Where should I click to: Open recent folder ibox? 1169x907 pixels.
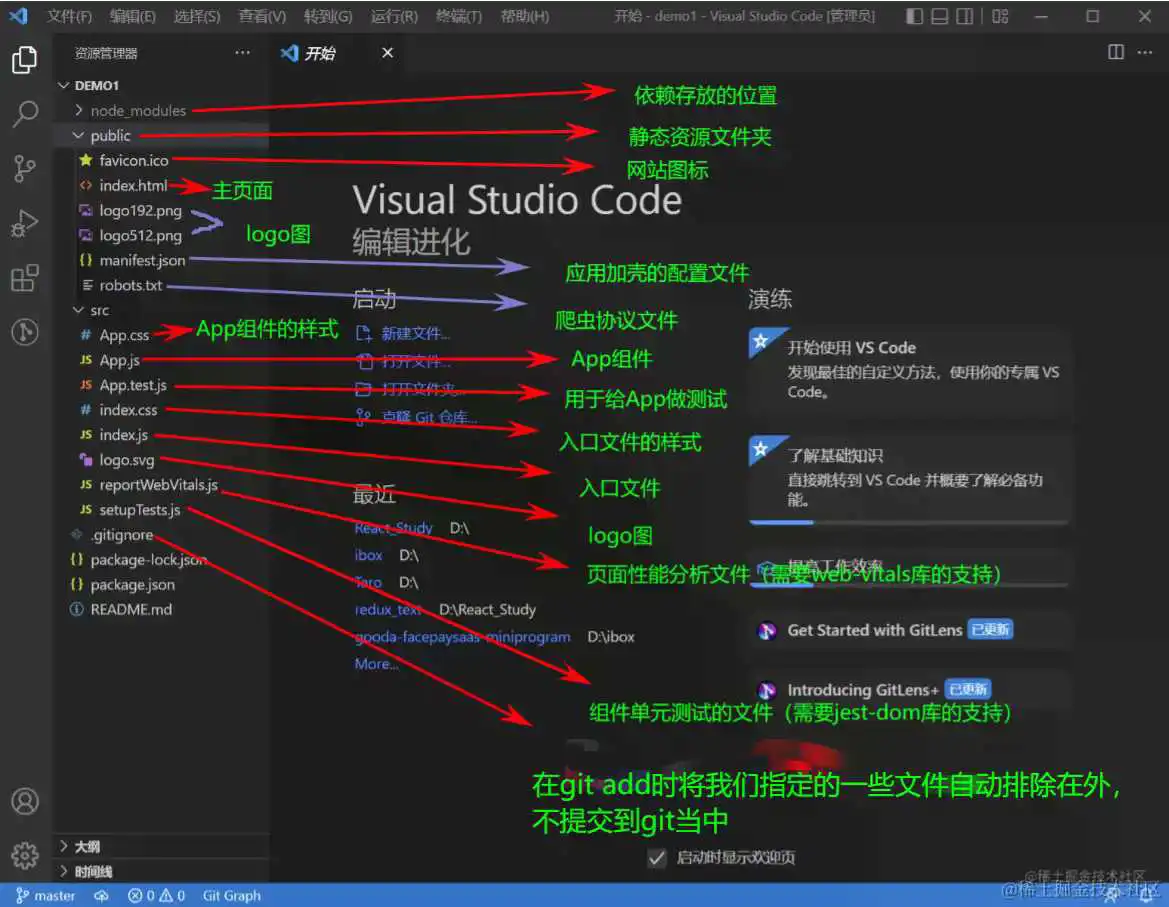[x=368, y=555]
